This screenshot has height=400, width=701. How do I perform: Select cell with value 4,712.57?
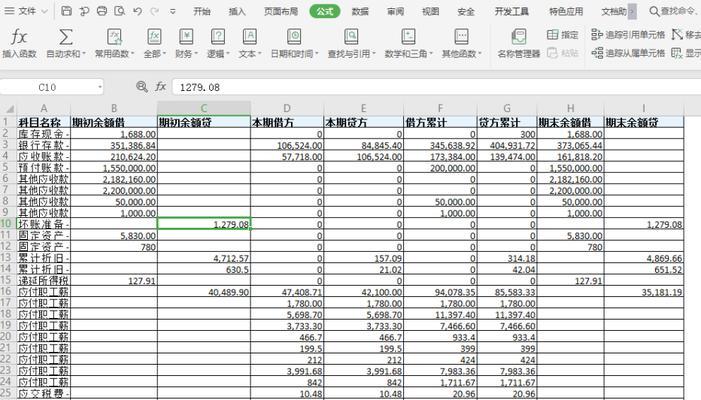[204, 258]
